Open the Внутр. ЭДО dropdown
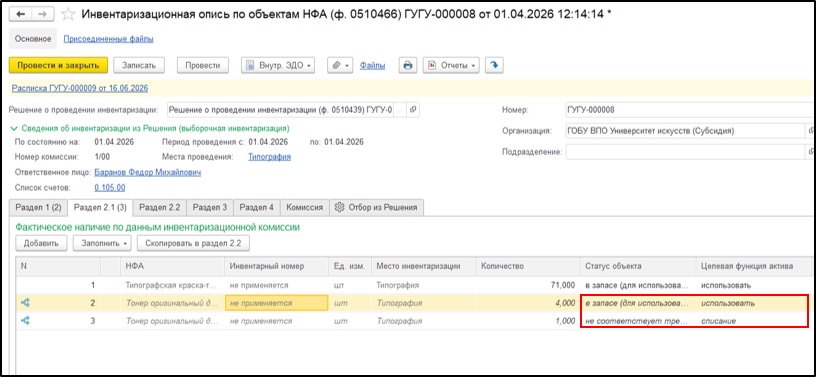The width and height of the screenshot is (816, 377). [278, 65]
